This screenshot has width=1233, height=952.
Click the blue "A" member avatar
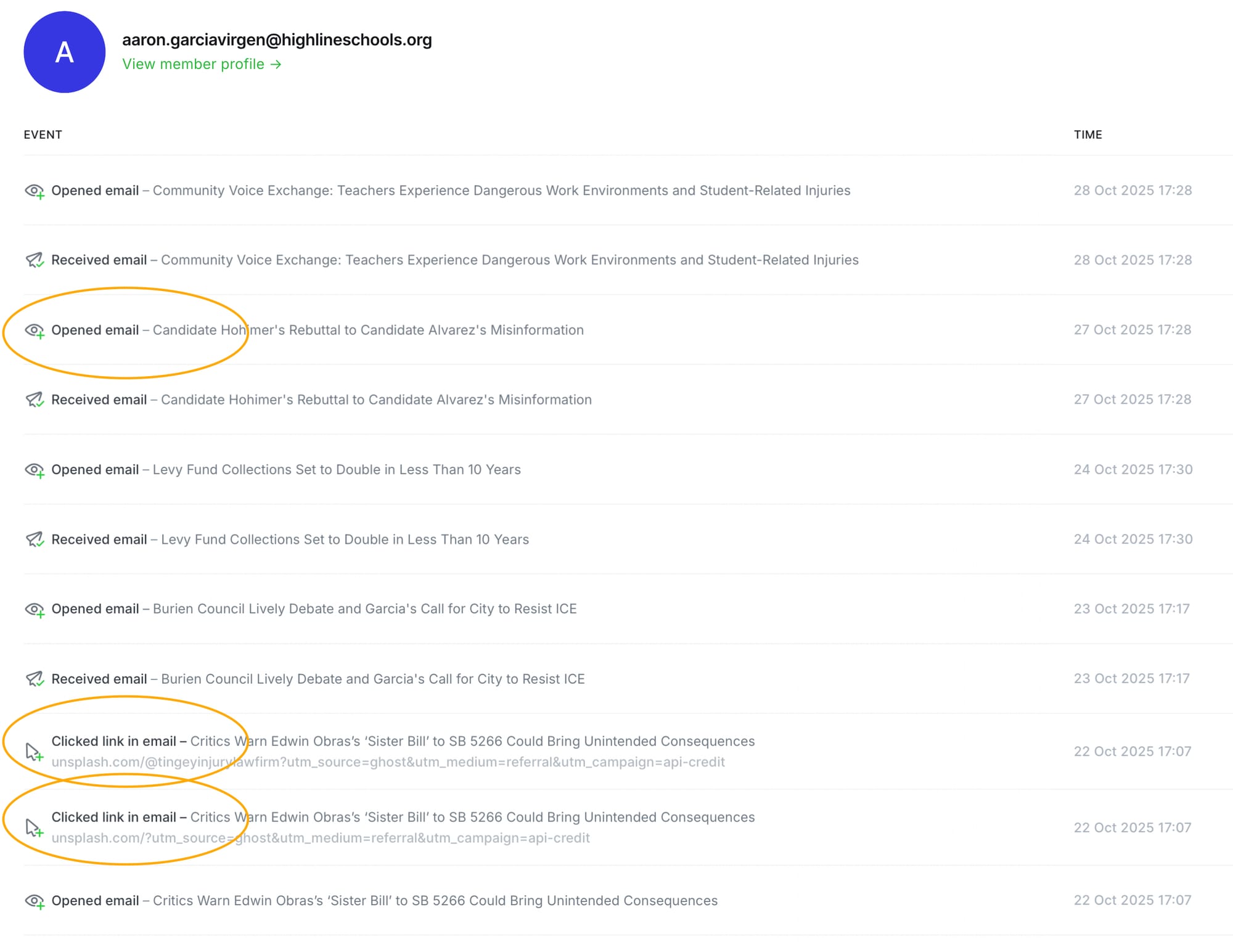pos(64,52)
